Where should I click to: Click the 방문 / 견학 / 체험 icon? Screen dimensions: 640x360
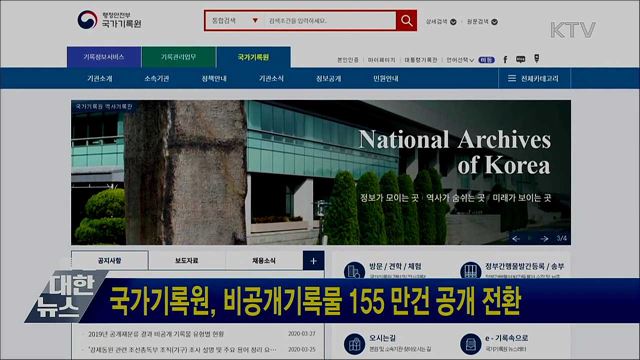354,271
